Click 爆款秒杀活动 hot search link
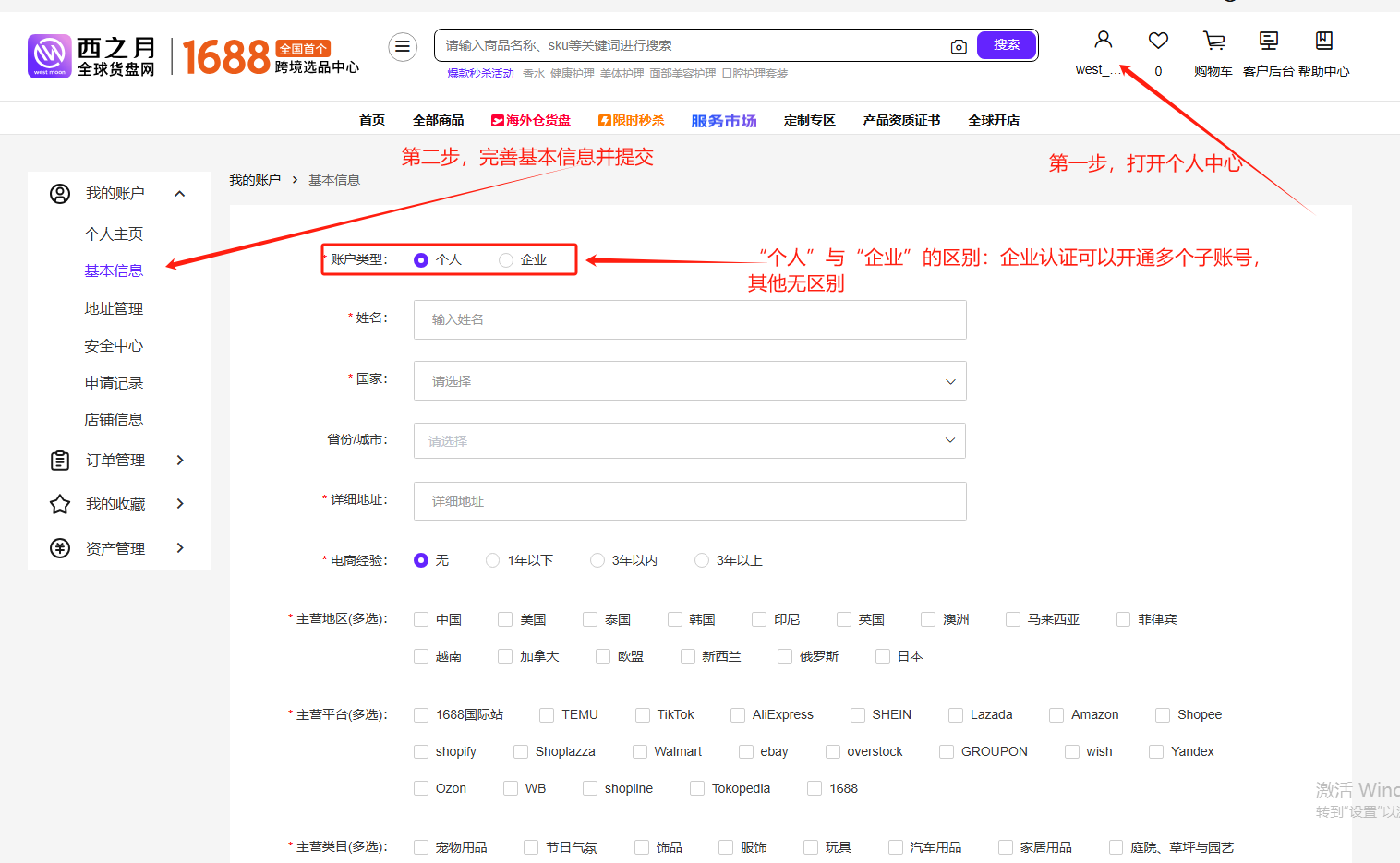 (x=481, y=74)
